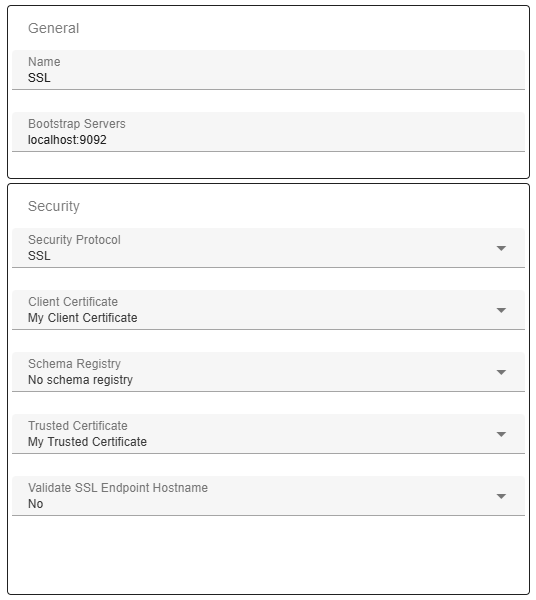Click the No value under Validate SSL
Viewport: 536px width, 600px height.
(36, 504)
